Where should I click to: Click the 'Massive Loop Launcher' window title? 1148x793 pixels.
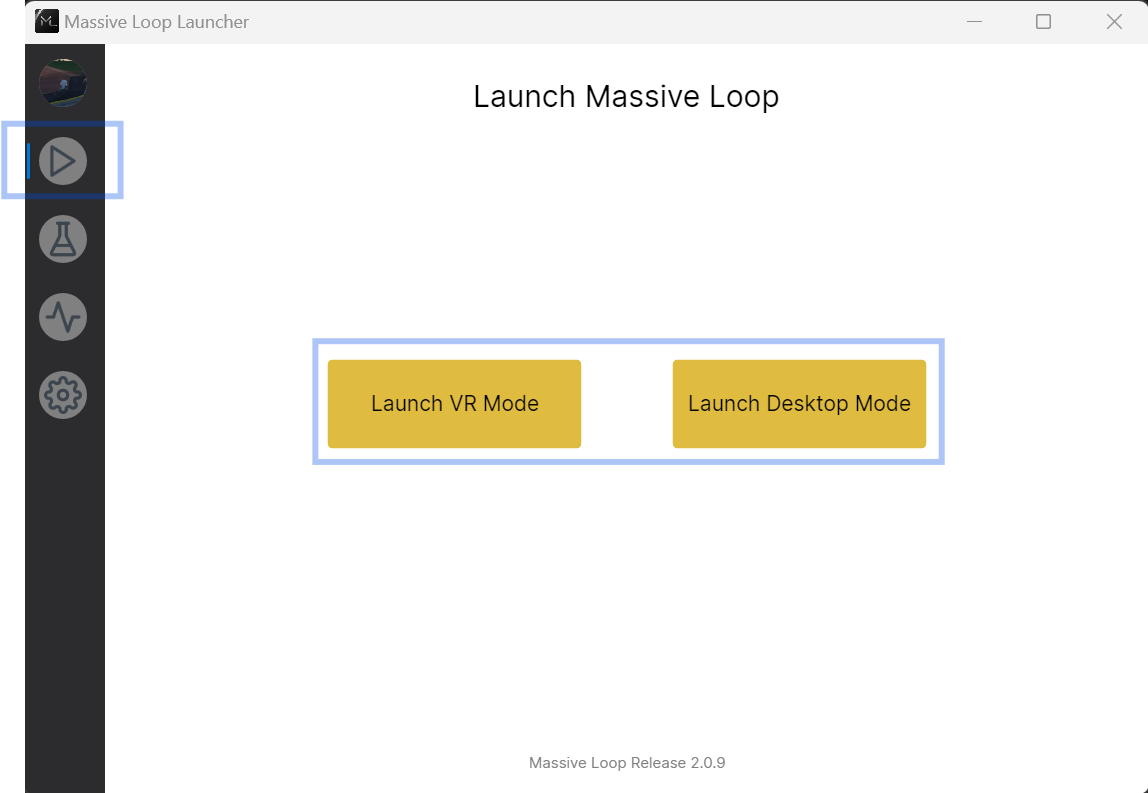[x=157, y=22]
